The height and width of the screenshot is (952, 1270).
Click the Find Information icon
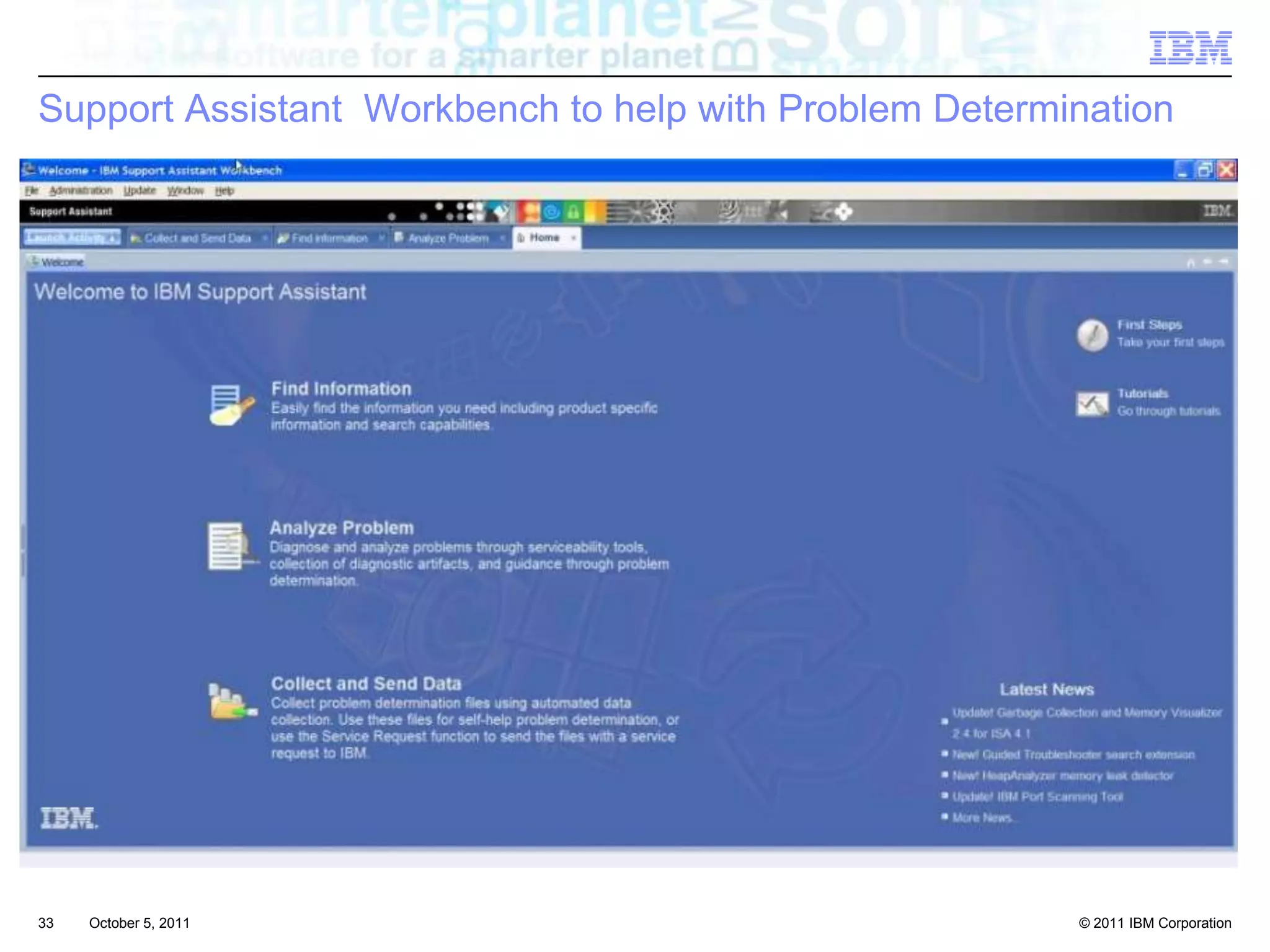(x=231, y=405)
